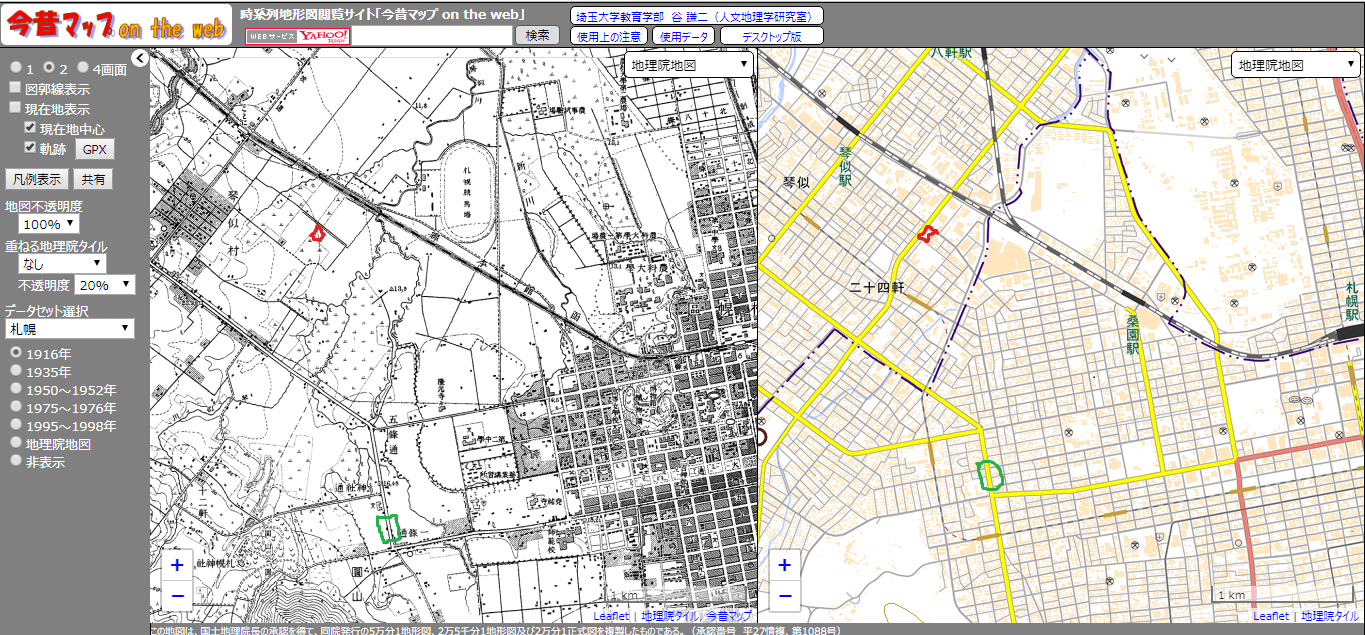Open the テスクトップ版 tab

[x=771, y=36]
